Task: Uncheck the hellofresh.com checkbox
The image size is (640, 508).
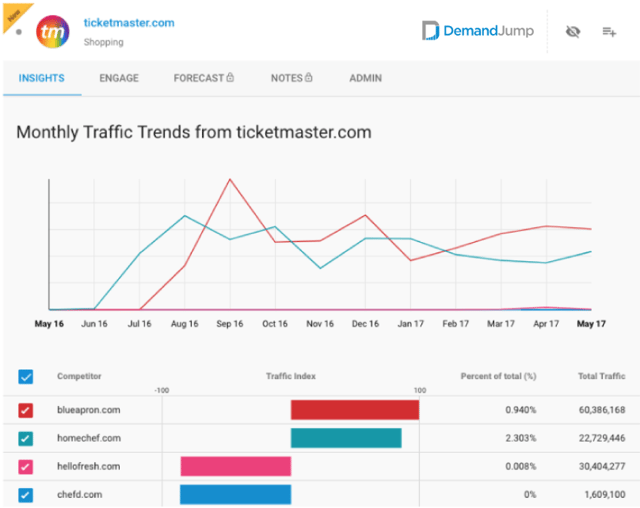Action: coord(26,466)
